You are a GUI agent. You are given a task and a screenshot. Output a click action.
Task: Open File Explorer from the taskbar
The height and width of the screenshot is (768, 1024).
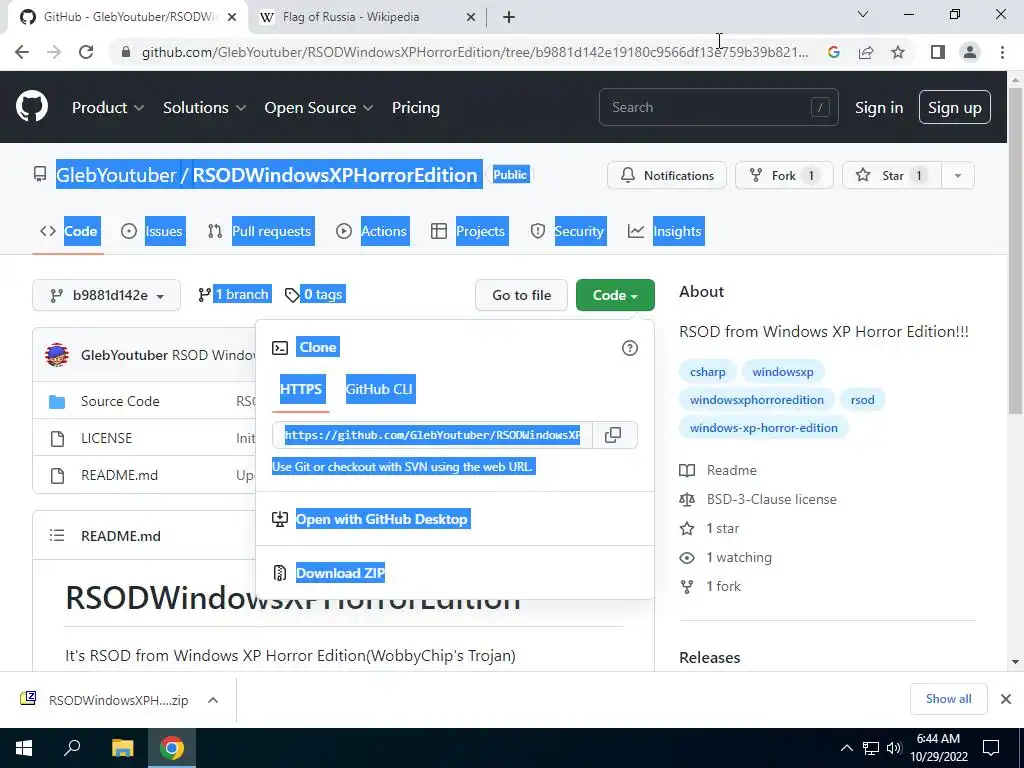122,748
